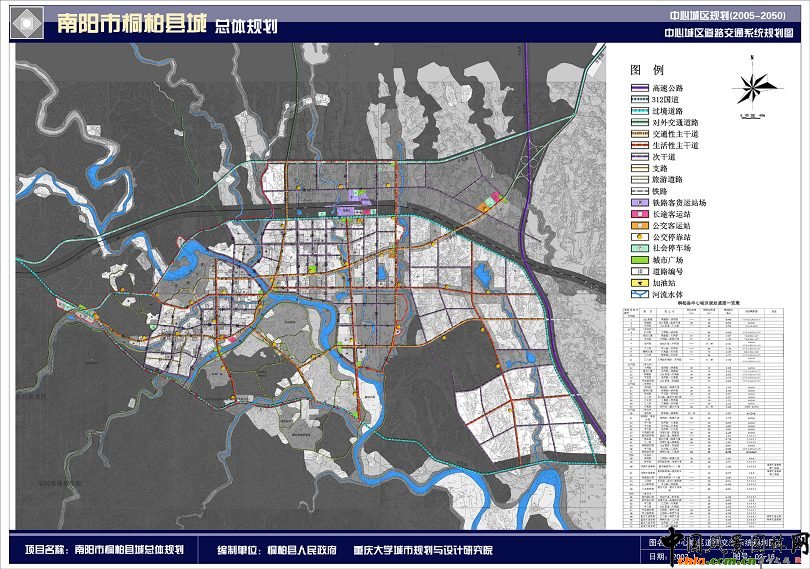
Task: Click the orange 公交客运站 legend icon
Action: coord(634,226)
